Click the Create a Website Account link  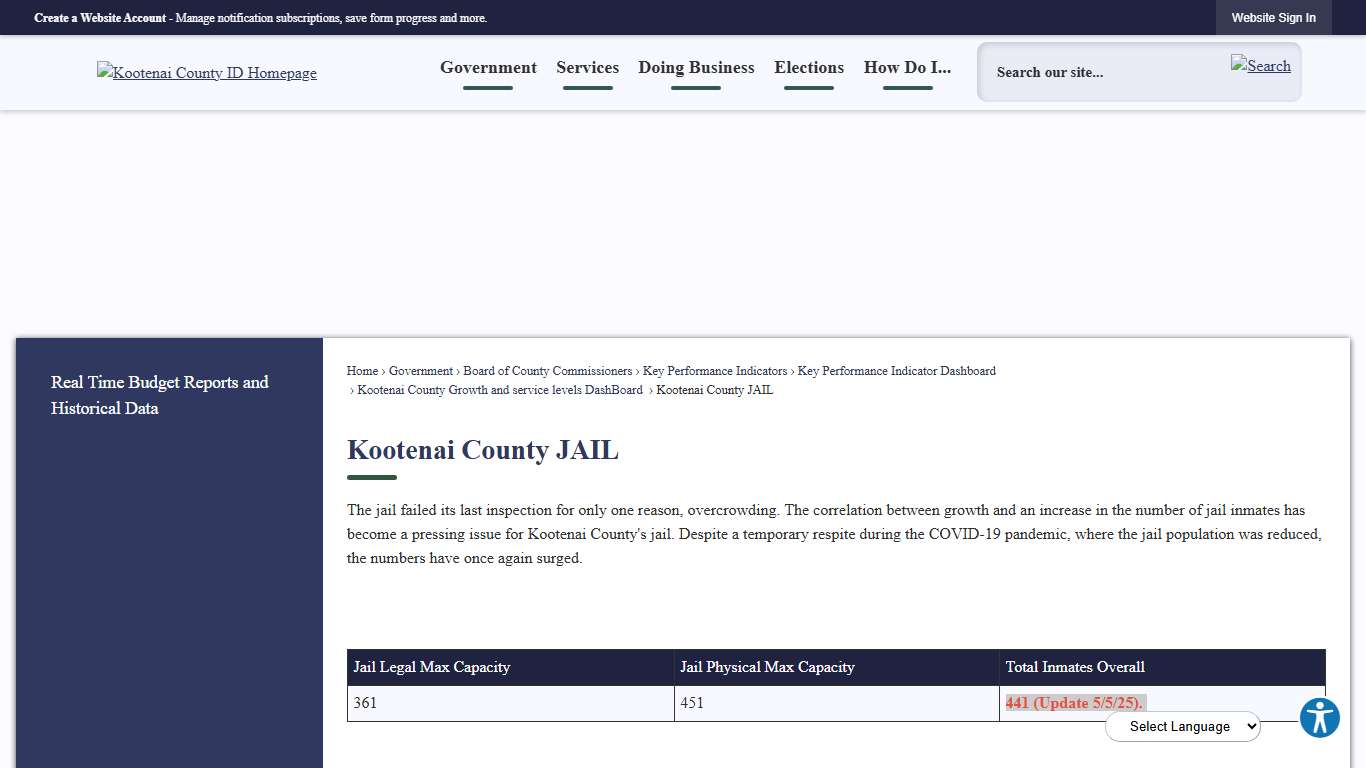click(x=100, y=18)
